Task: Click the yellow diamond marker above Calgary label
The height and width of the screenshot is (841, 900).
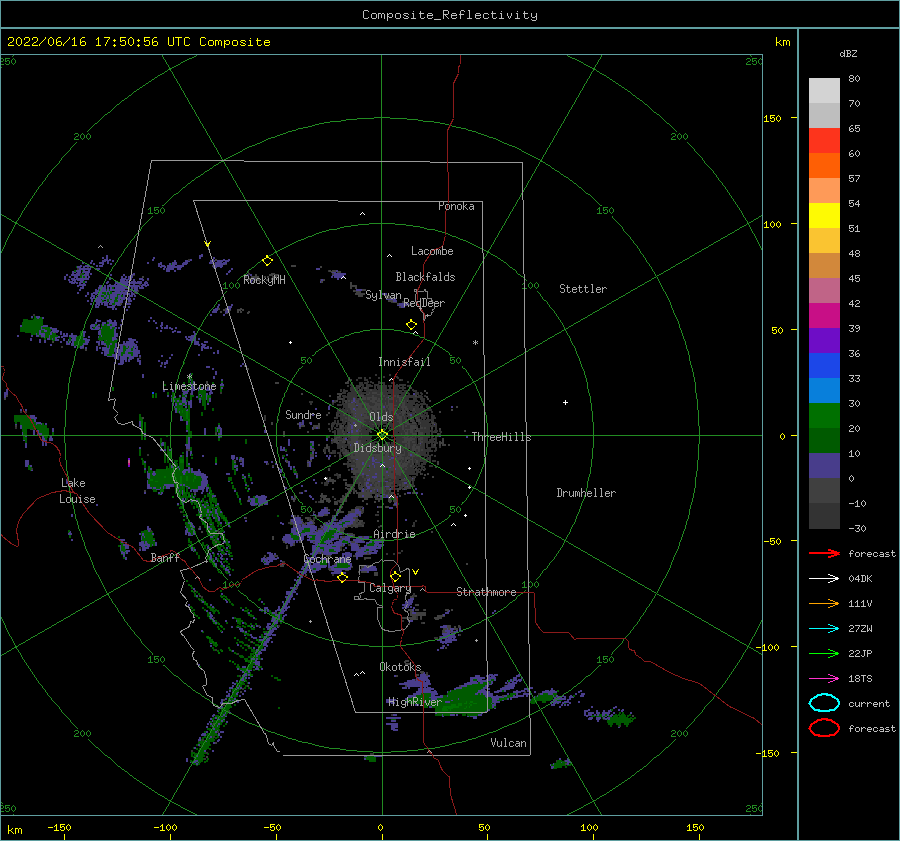Action: click(395, 576)
